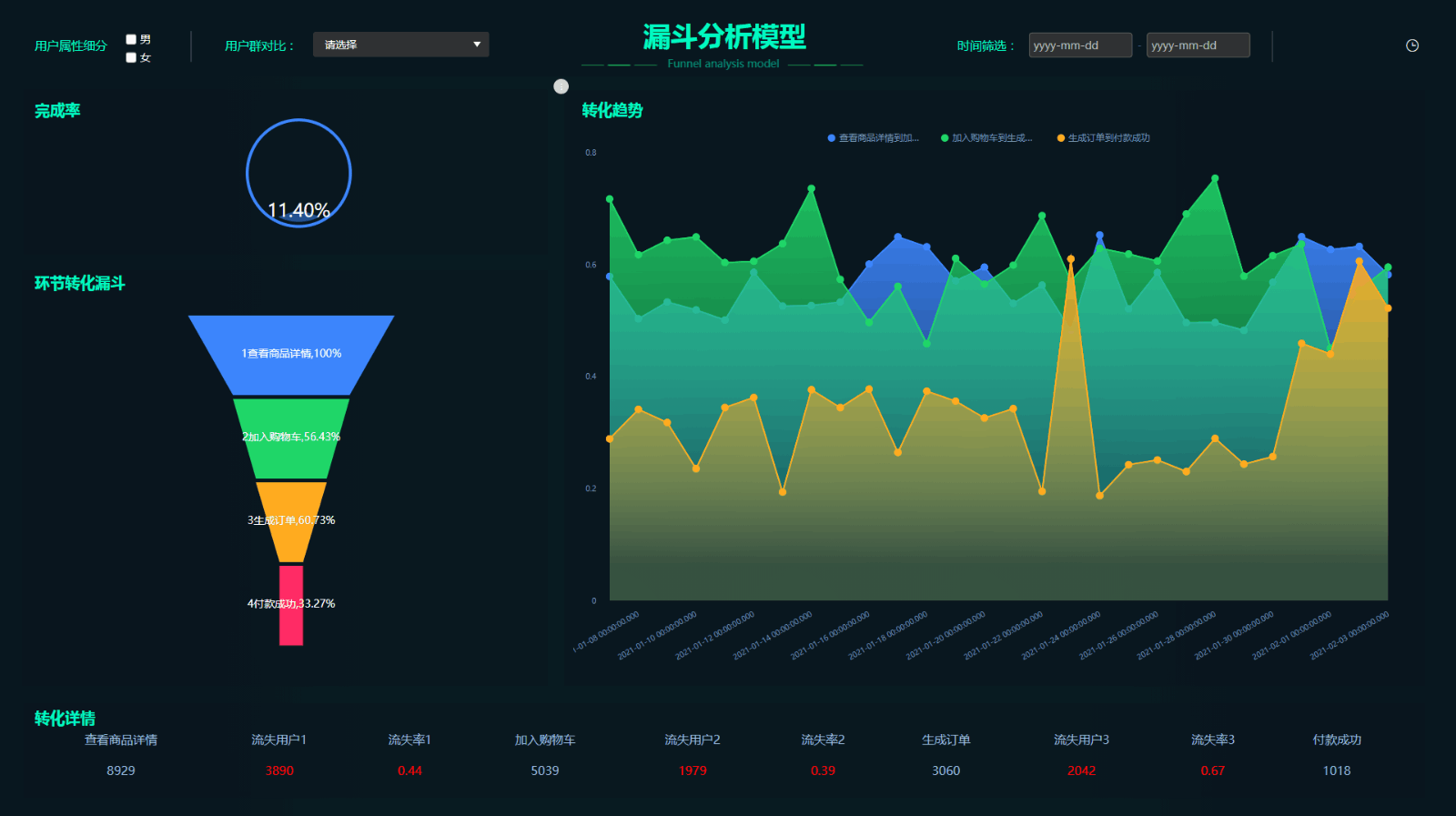Click the 漏斗分析模型 dashboard title

tap(724, 37)
